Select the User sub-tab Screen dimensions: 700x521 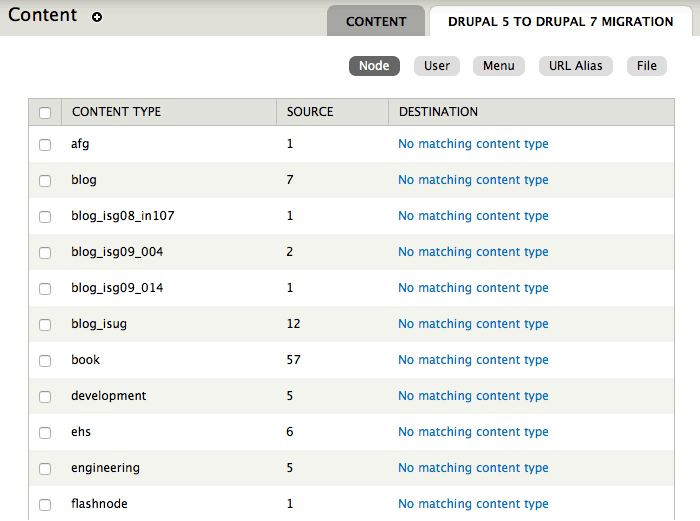pos(437,66)
